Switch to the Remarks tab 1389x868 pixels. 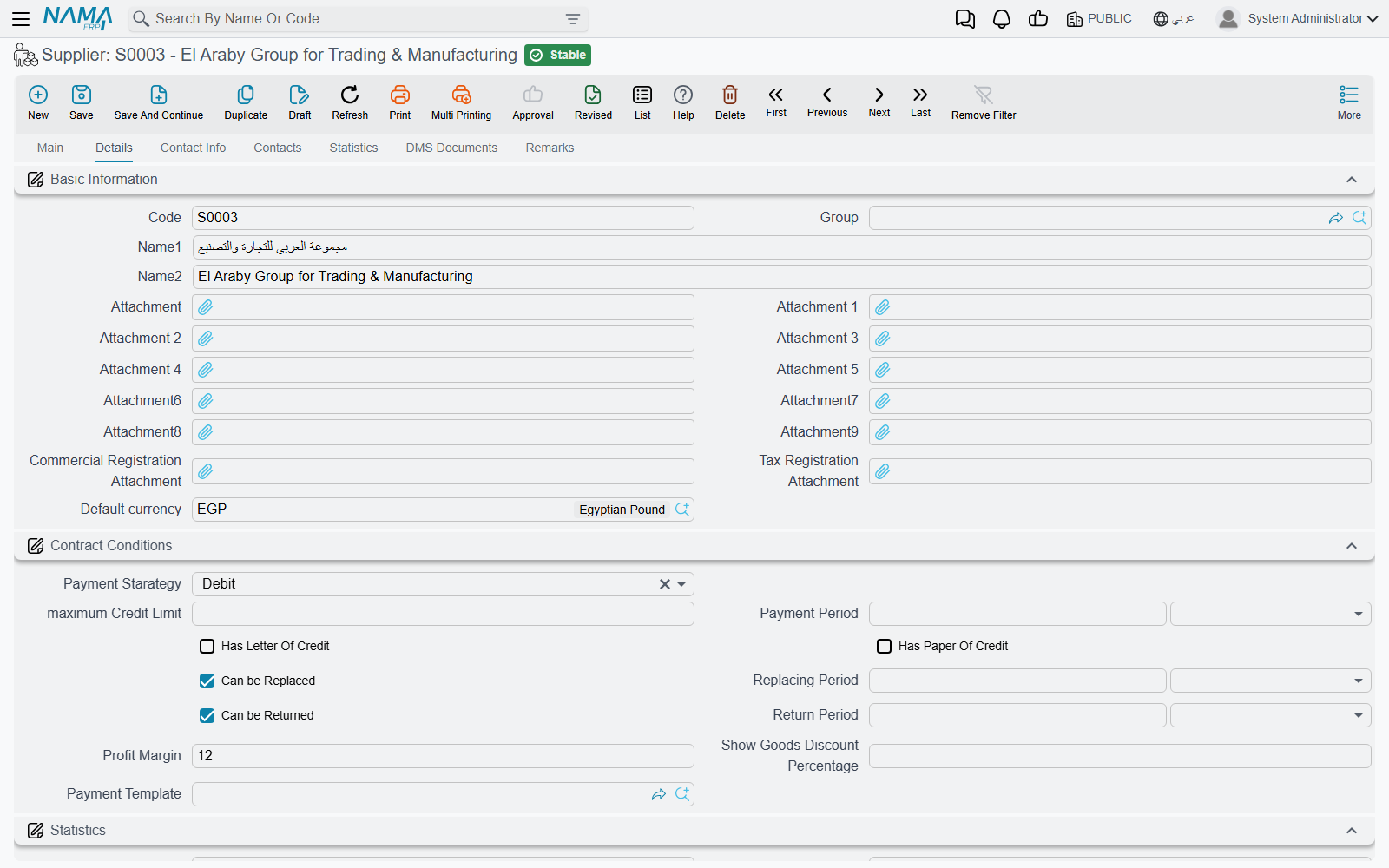(x=550, y=148)
